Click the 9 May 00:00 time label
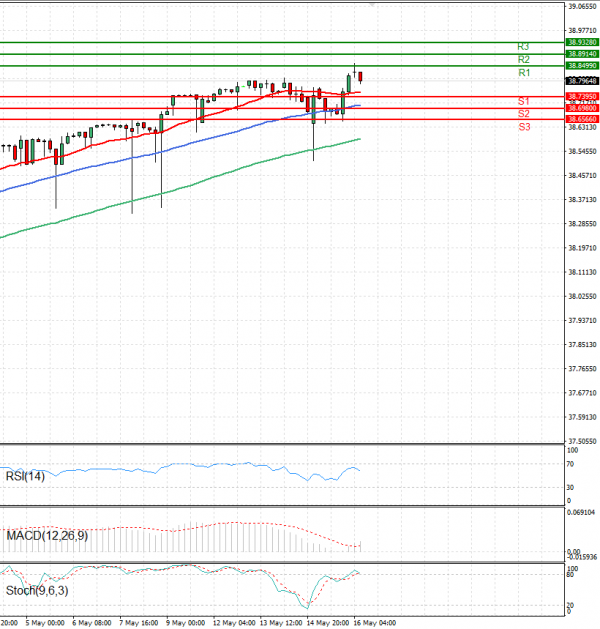Screen dimensions: 600x629 [x=186, y=623]
